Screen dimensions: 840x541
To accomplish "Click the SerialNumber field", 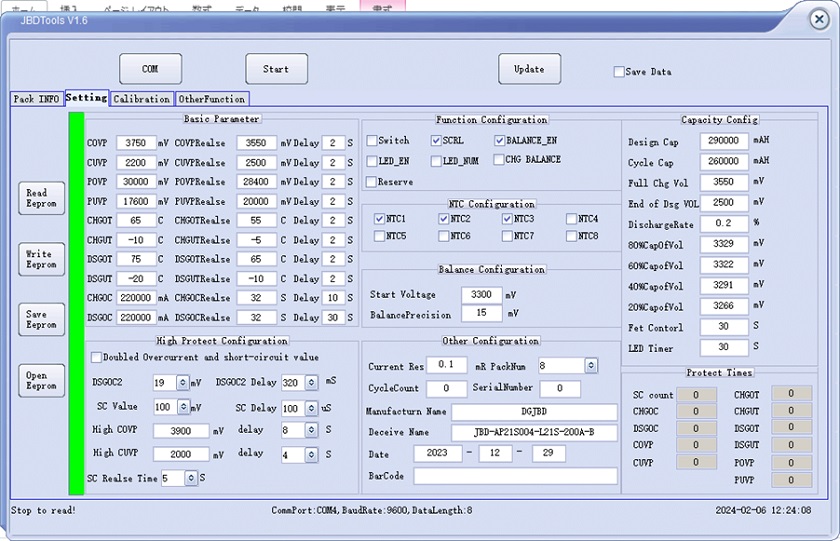I will coord(560,388).
